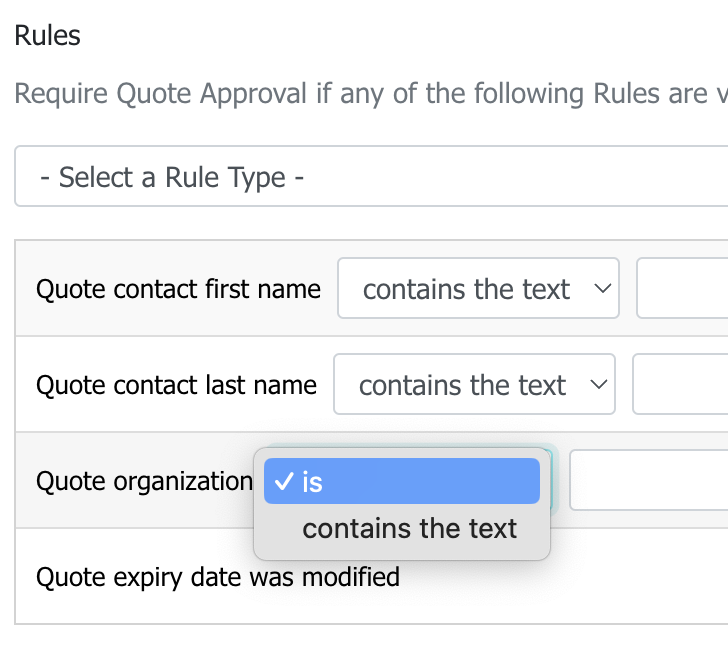The width and height of the screenshot is (728, 646).
Task: Focus the last name text value field
Action: tap(680, 385)
